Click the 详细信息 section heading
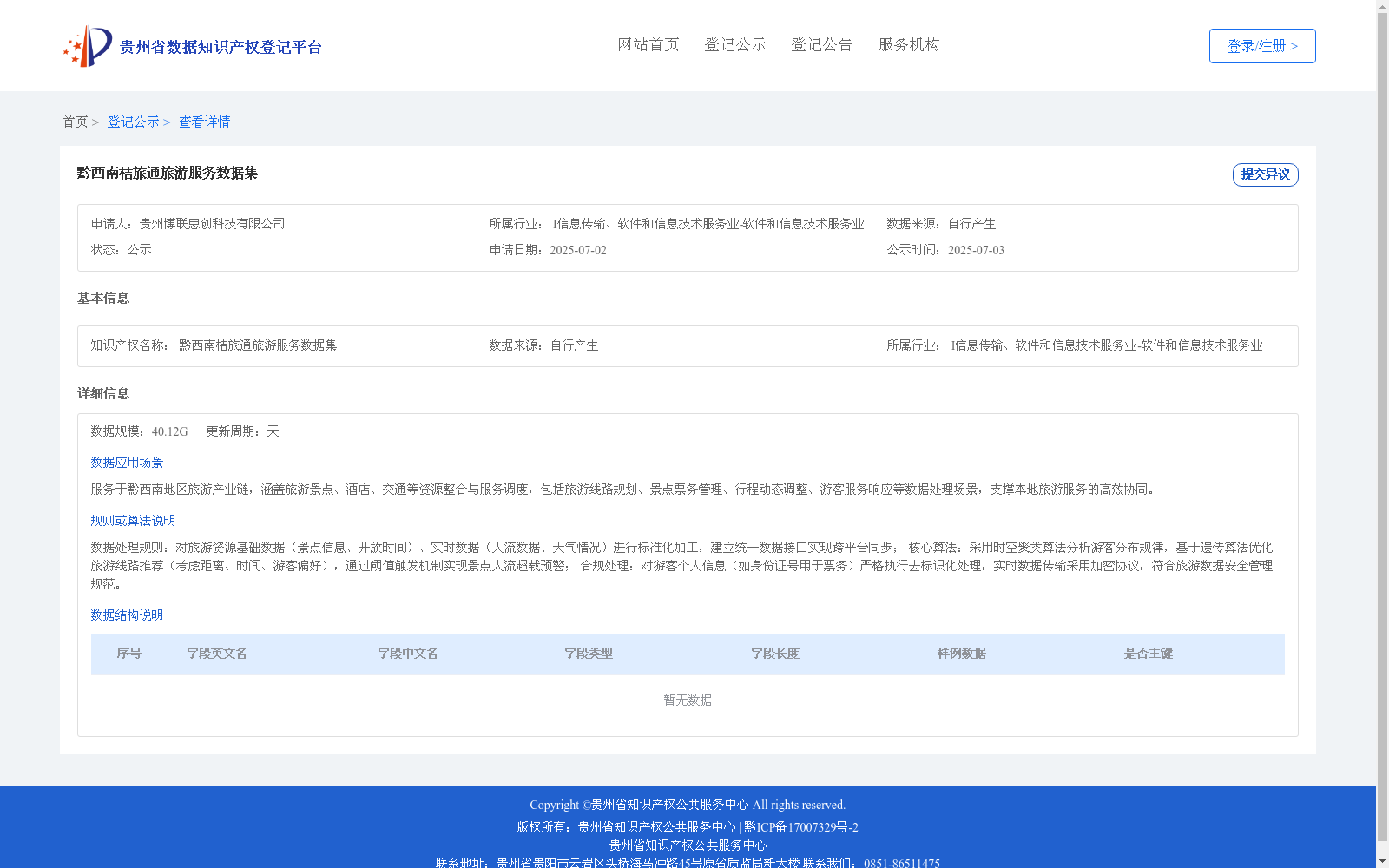The width and height of the screenshot is (1389, 868). [x=103, y=394]
